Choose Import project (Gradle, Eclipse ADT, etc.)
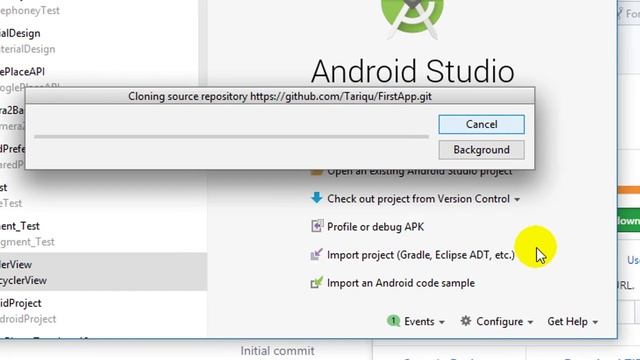This screenshot has height=360, width=640. tap(421, 255)
